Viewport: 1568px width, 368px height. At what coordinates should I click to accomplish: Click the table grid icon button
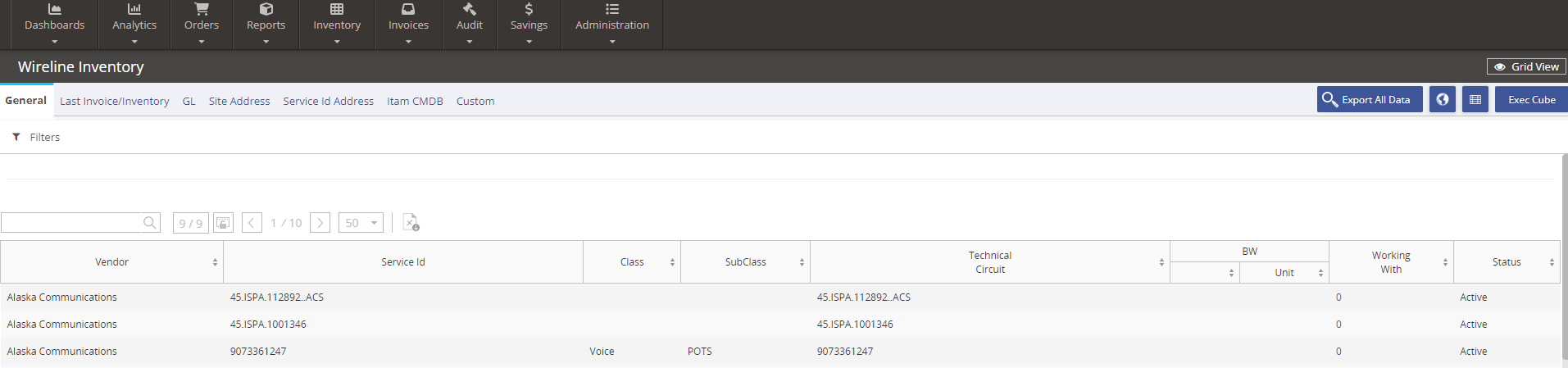pos(1475,99)
